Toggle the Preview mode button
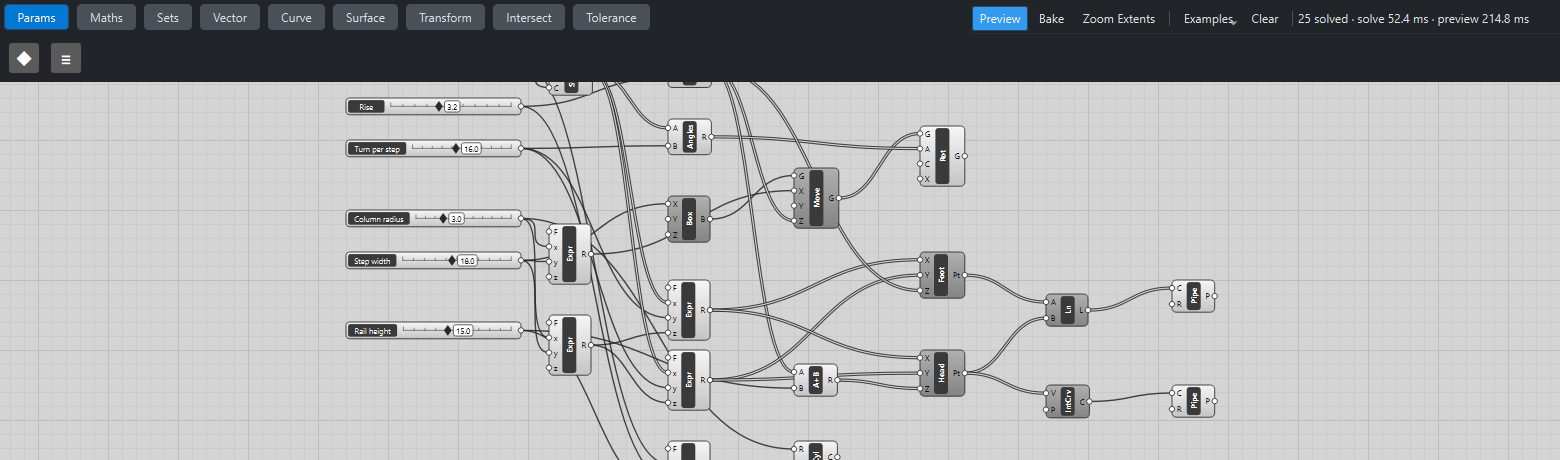 pyautogui.click(x=1000, y=19)
